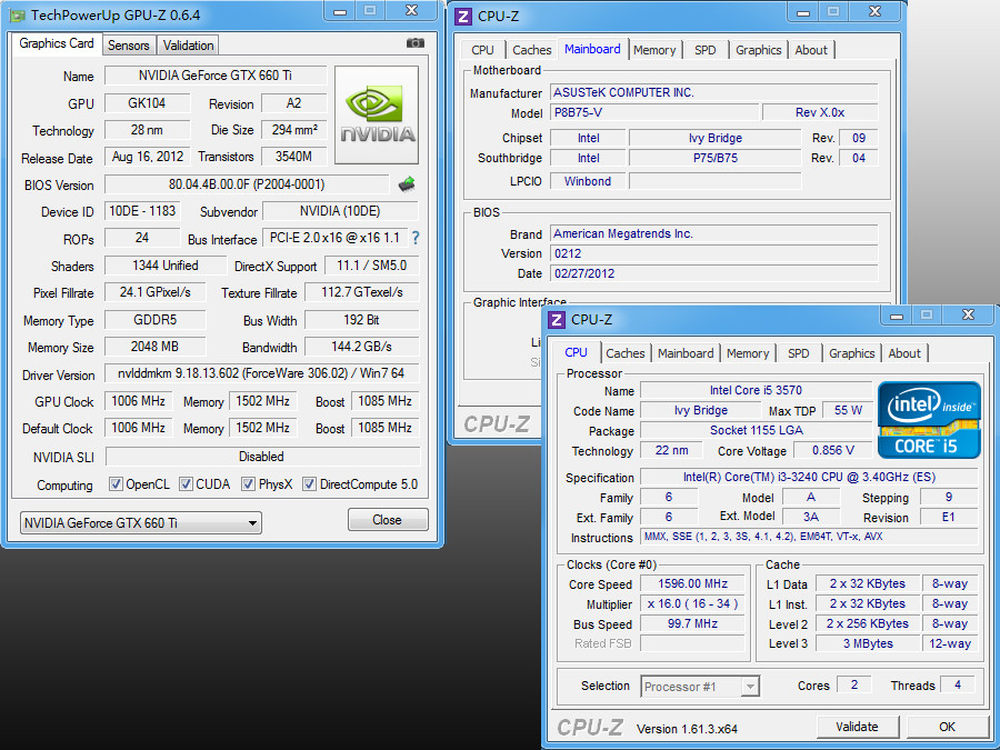Open the Mainboard tab in front CPU-Z window

(x=686, y=353)
